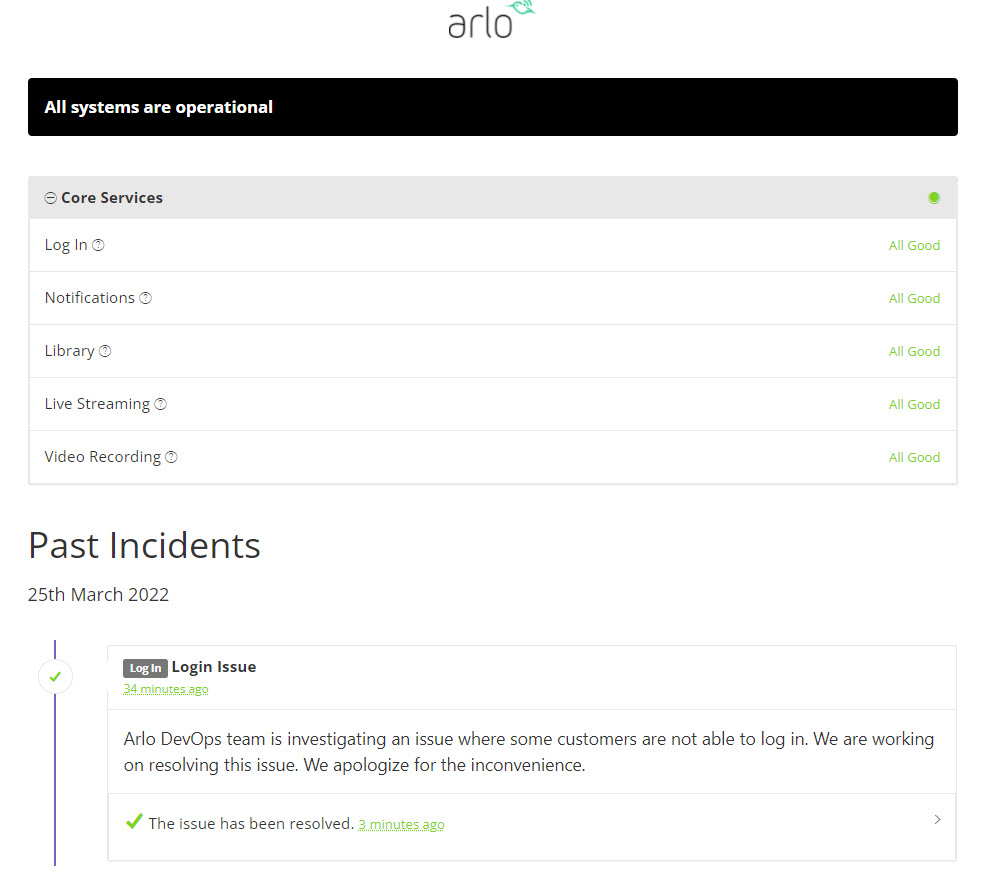Click All Good status for Video Recording
Screen dimensions: 994x882
coord(914,457)
